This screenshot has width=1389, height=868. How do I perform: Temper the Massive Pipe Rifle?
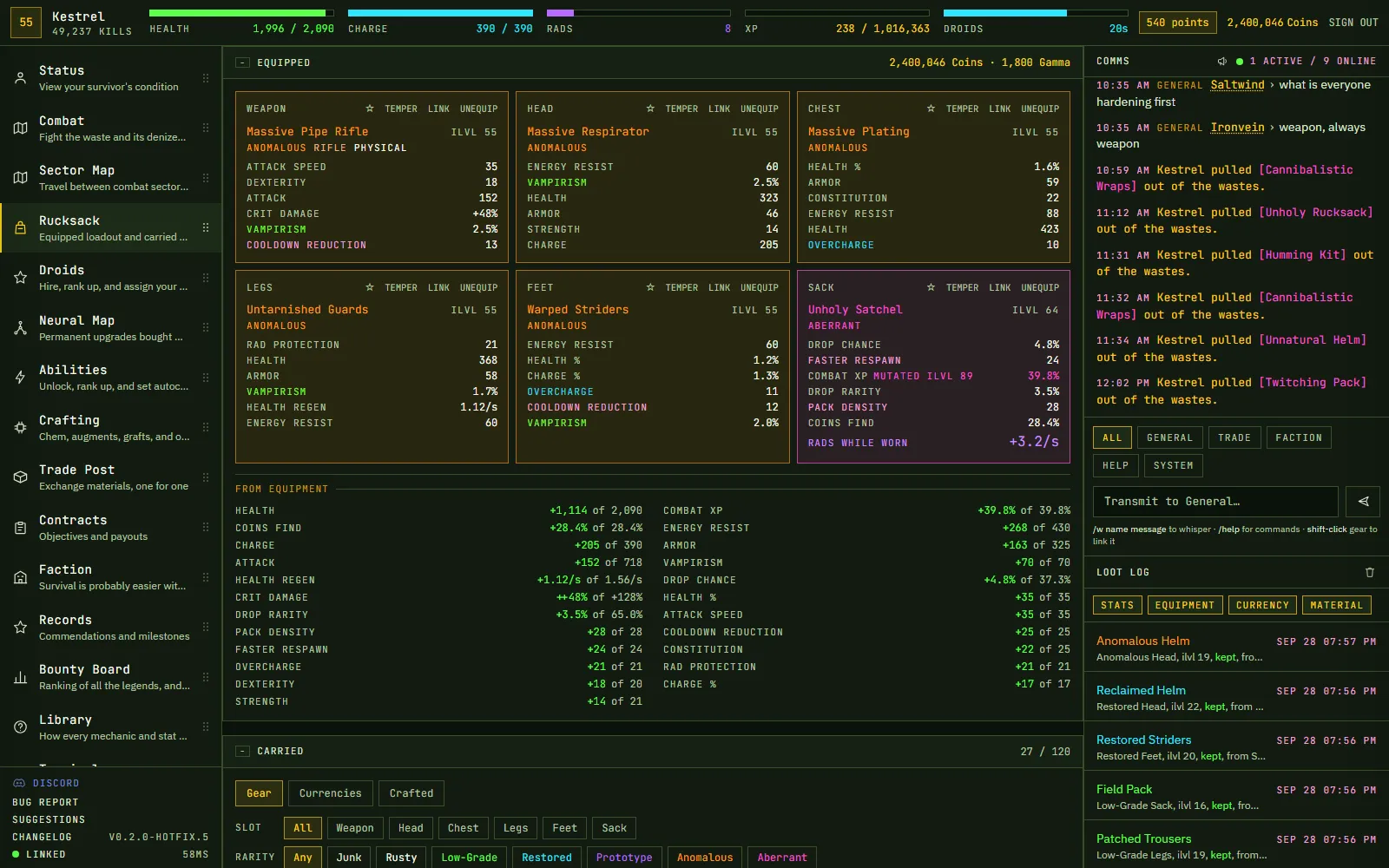[400, 109]
